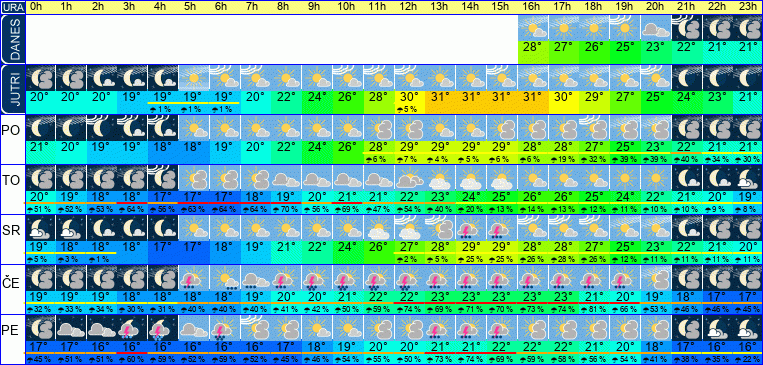Click the 12h column header
763x365 pixels.
(408, 7)
